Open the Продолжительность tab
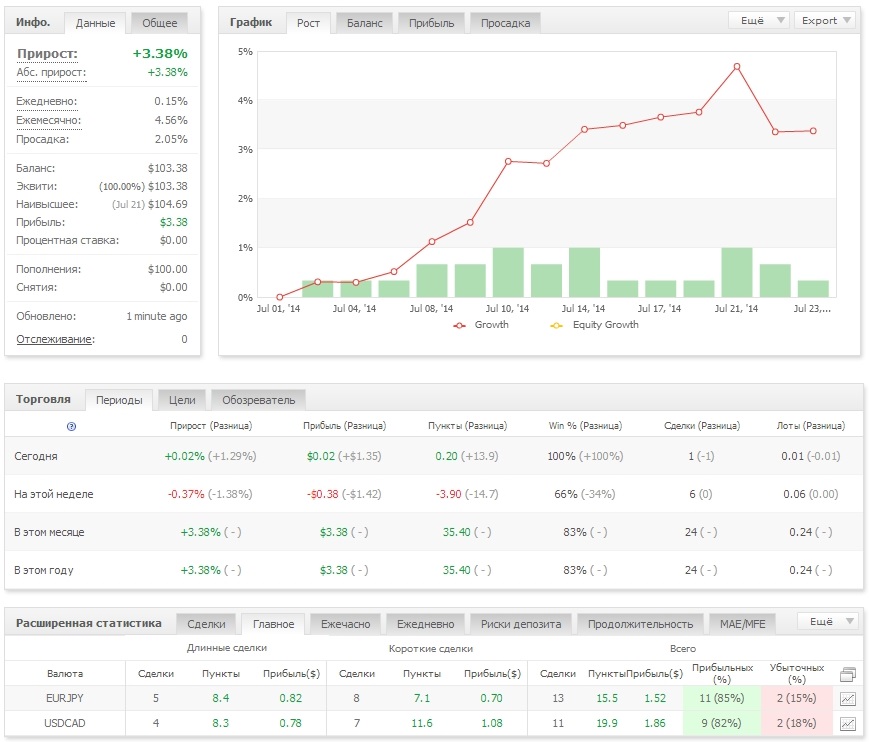Viewport: 869px width, 742px height. (x=640, y=624)
